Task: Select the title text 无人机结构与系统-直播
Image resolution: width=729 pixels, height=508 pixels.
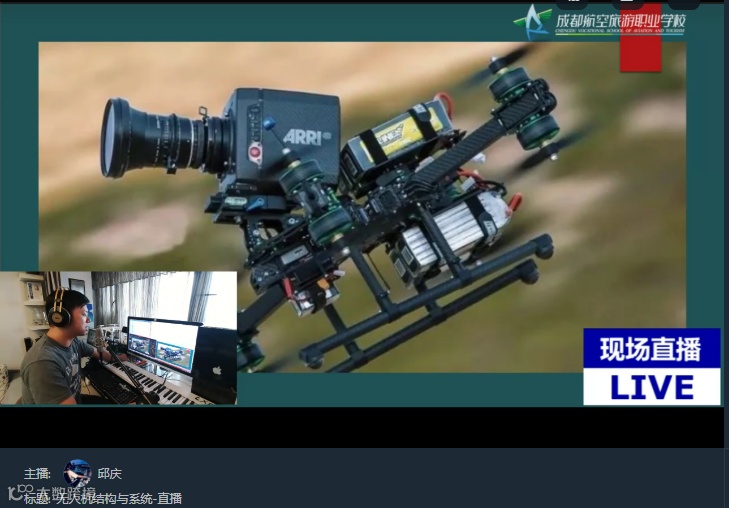Action: pyautogui.click(x=119, y=499)
